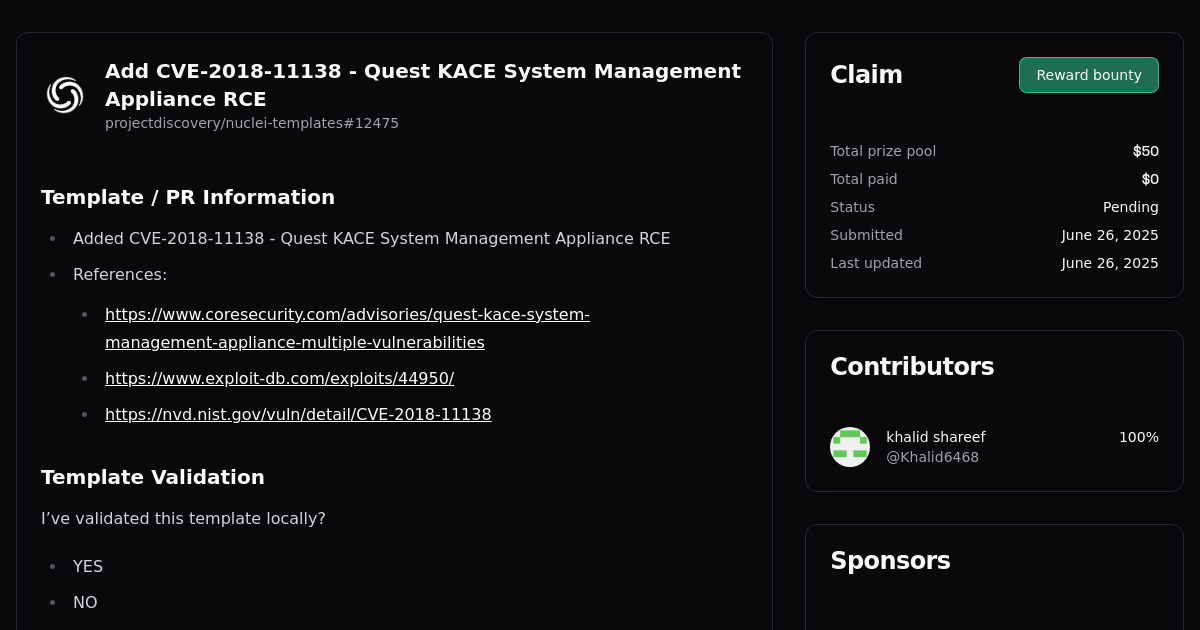
Task: Click the Submitted June 26, 2025 date
Action: [x=1110, y=235]
